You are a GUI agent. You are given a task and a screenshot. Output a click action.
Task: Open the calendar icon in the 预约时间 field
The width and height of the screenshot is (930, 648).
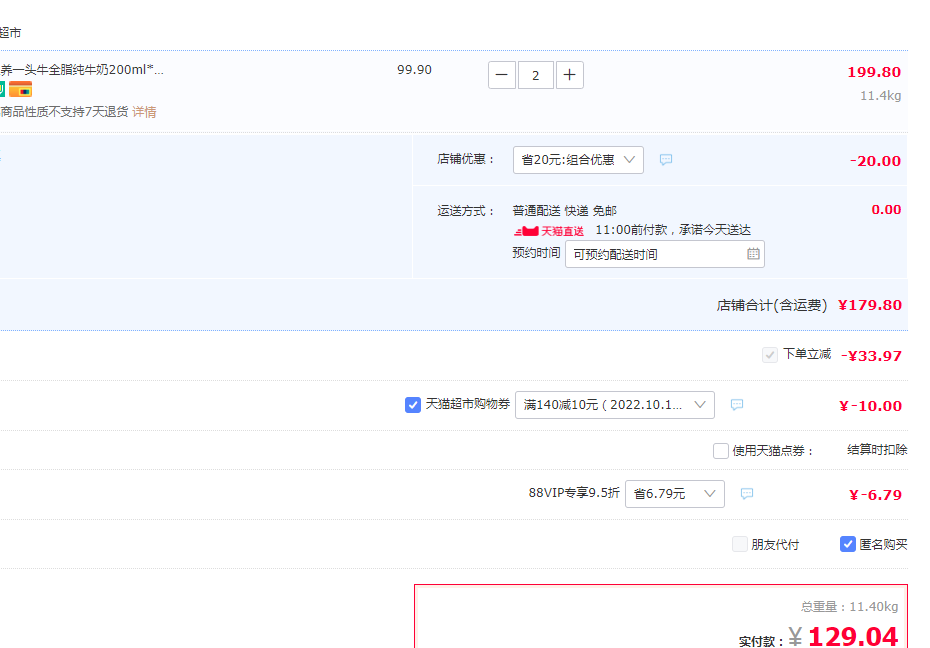753,254
